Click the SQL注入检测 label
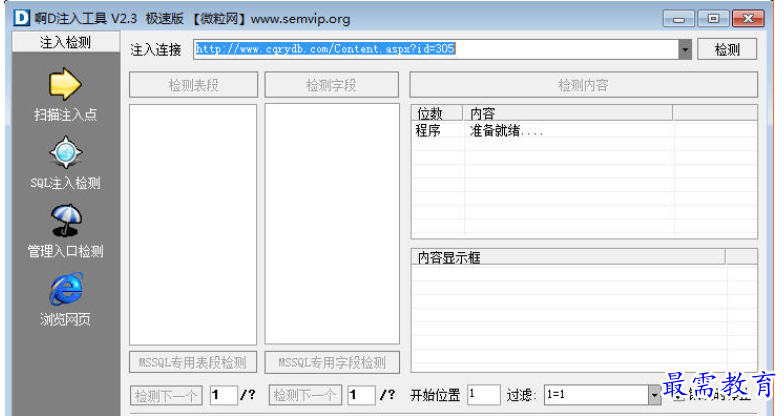784x416 pixels. pos(66,183)
